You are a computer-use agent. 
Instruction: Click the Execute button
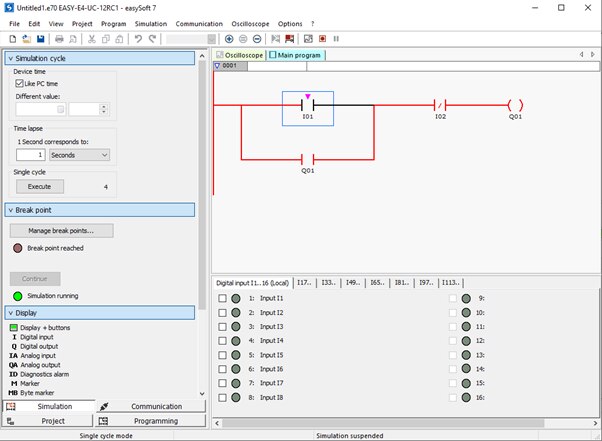pyautogui.click(x=39, y=187)
